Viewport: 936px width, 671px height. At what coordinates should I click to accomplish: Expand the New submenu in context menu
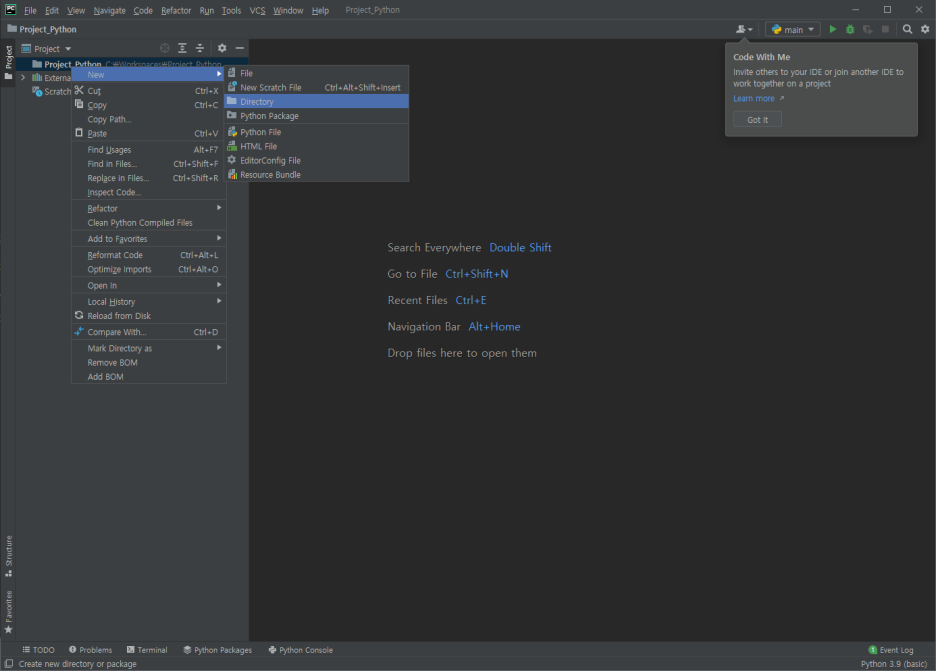point(149,75)
